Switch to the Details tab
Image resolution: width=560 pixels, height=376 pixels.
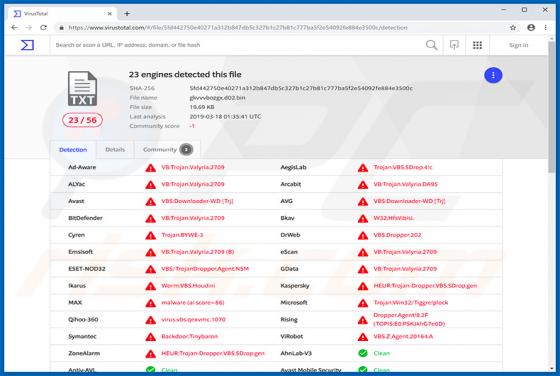click(x=115, y=150)
